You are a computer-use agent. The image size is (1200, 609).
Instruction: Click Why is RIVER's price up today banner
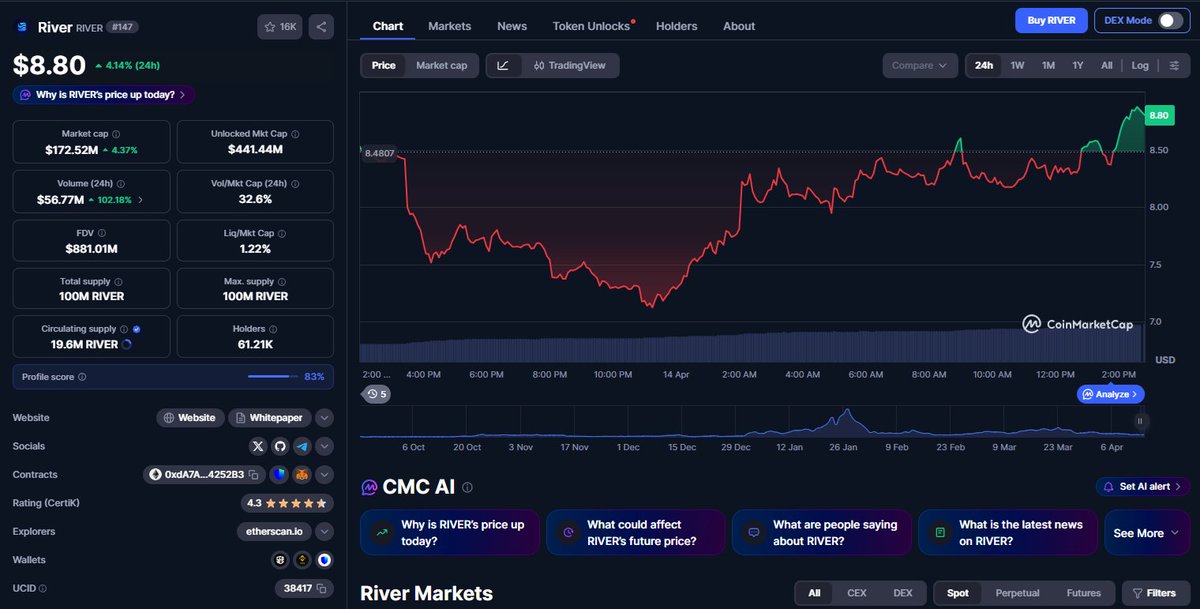[104, 95]
